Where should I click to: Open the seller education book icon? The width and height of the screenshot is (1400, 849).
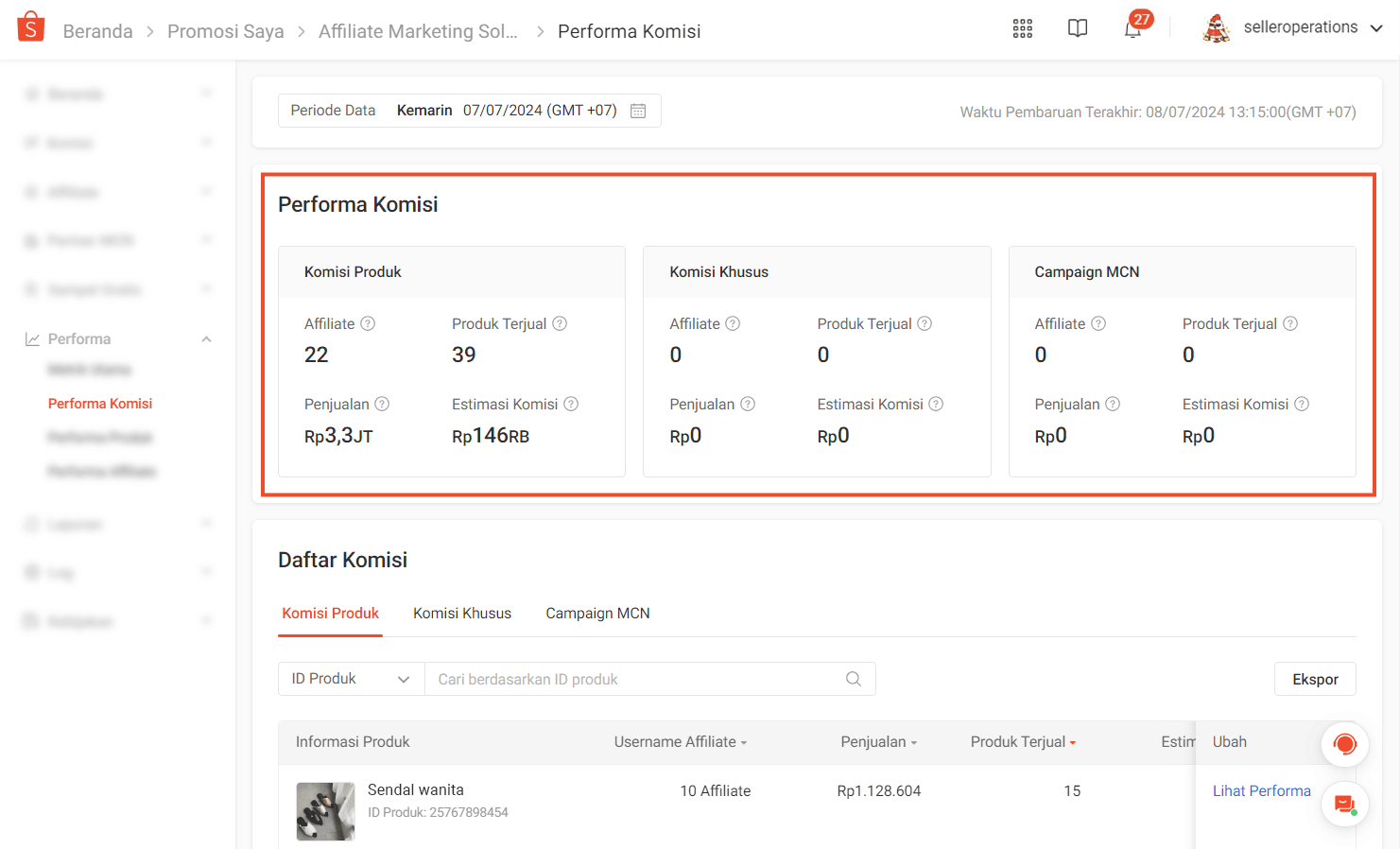pyautogui.click(x=1078, y=28)
